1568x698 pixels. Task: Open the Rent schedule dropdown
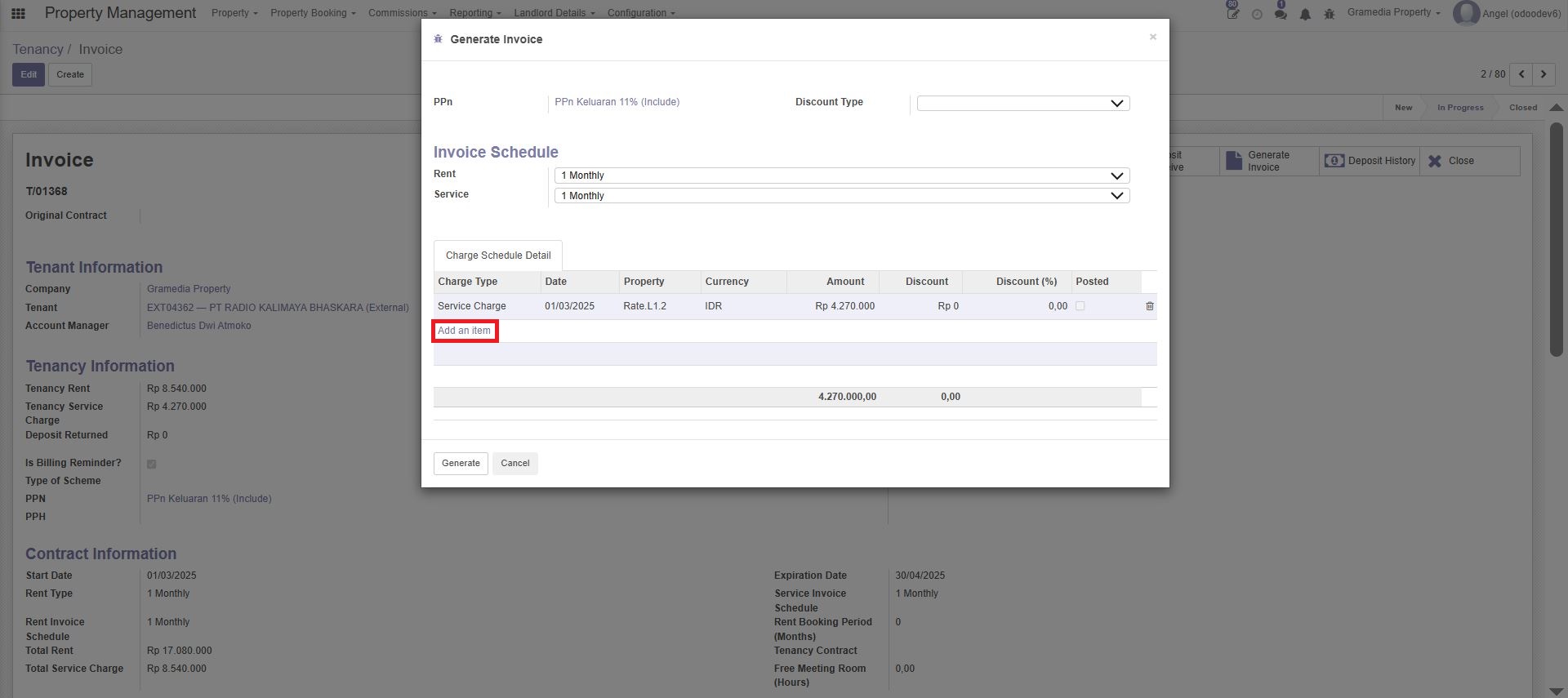point(842,176)
